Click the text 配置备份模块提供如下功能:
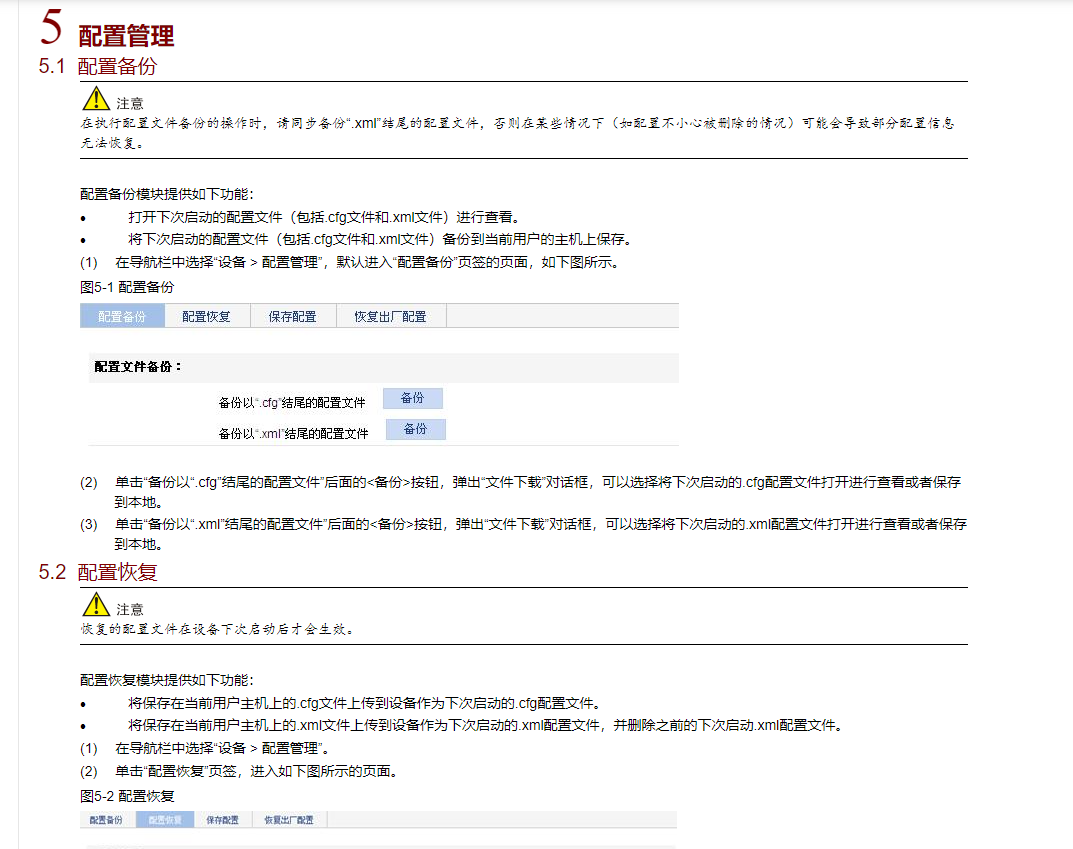The image size is (1073, 849). [x=167, y=194]
